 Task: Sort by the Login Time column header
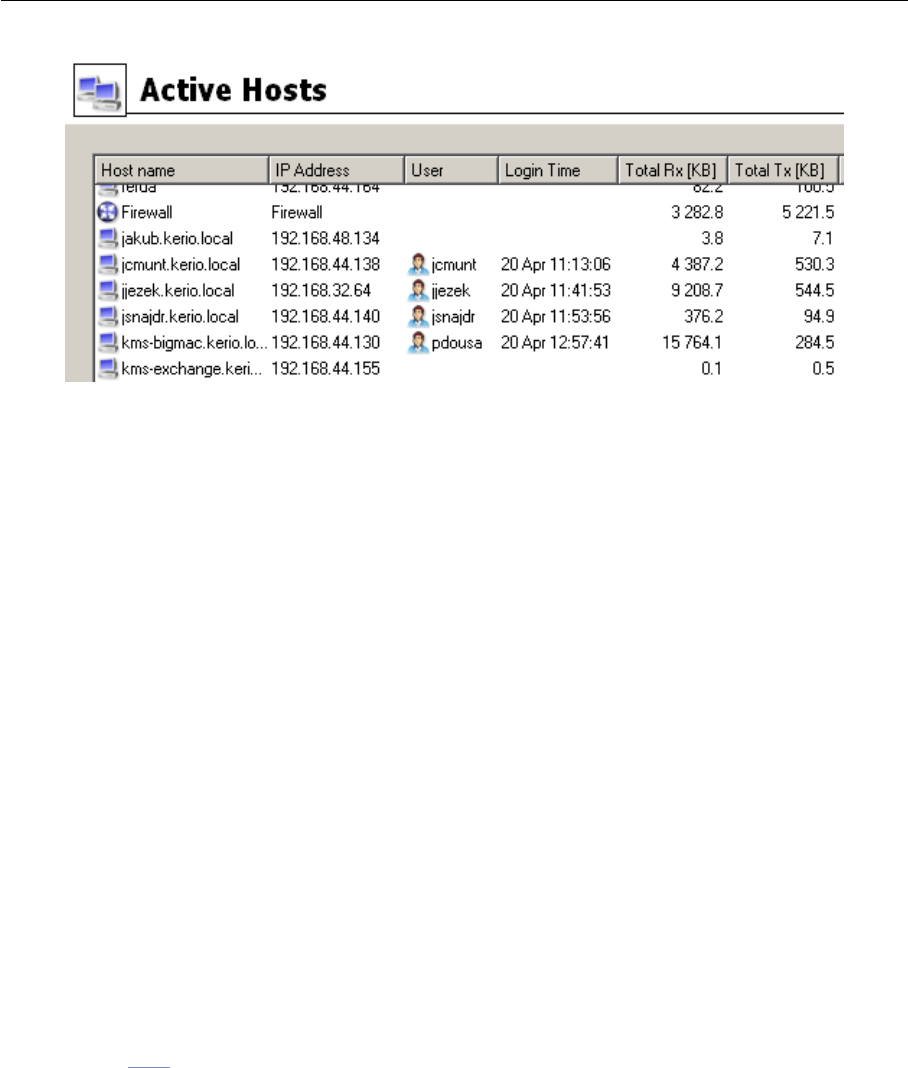pos(558,170)
